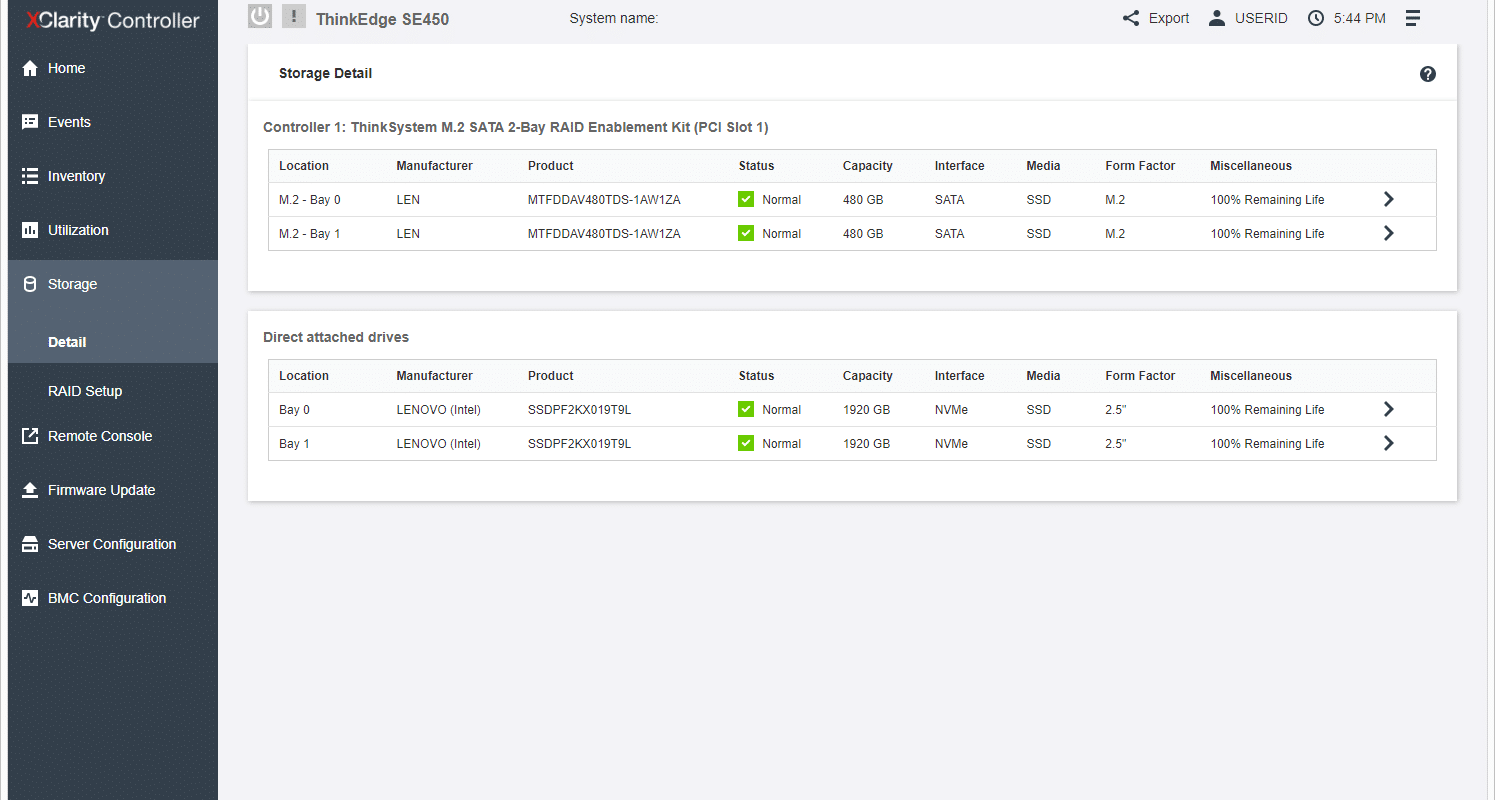1495x800 pixels.
Task: Click the Direct attached drives heading
Action: (336, 337)
